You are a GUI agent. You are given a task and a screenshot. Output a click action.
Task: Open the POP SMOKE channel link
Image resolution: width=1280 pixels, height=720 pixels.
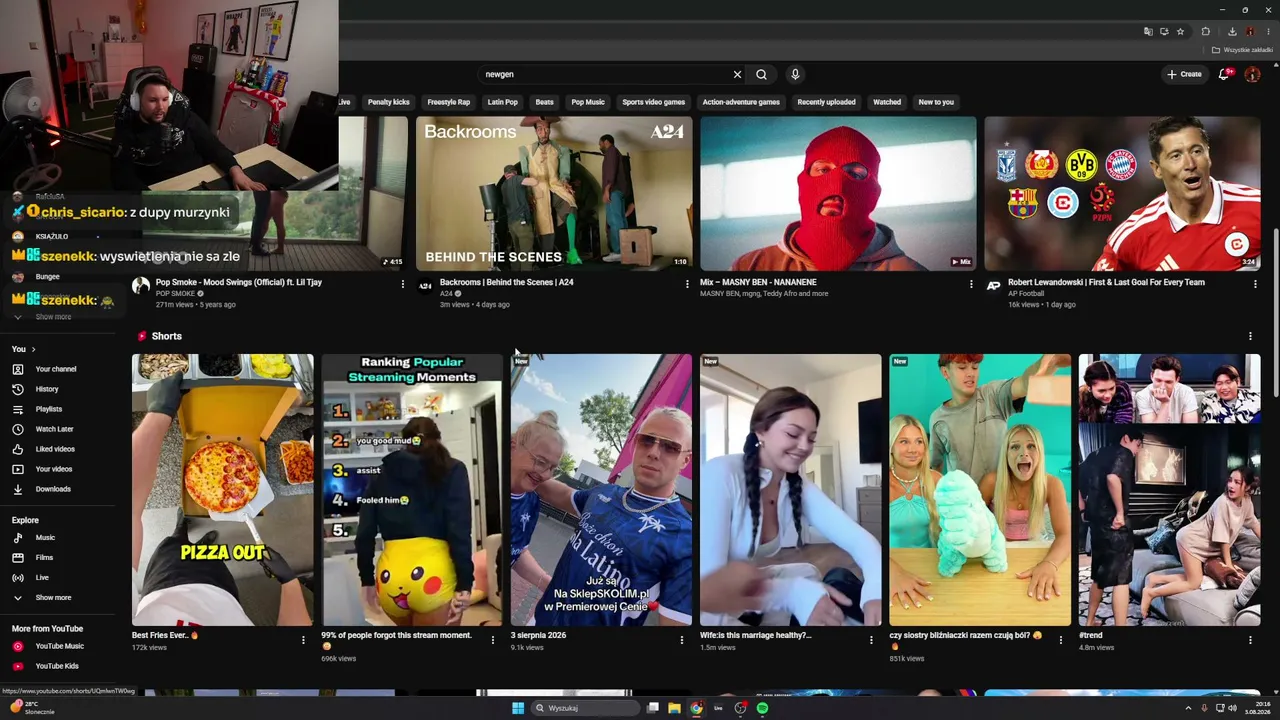(x=176, y=294)
